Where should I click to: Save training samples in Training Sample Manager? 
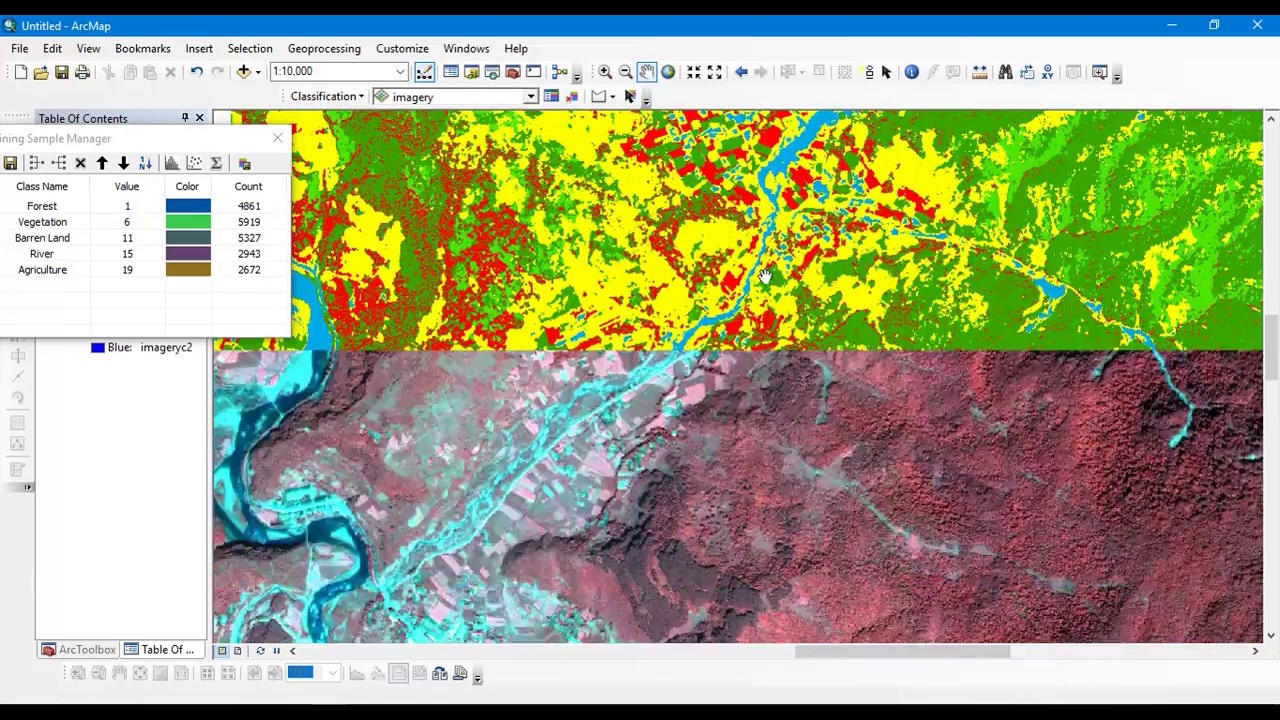[10, 163]
